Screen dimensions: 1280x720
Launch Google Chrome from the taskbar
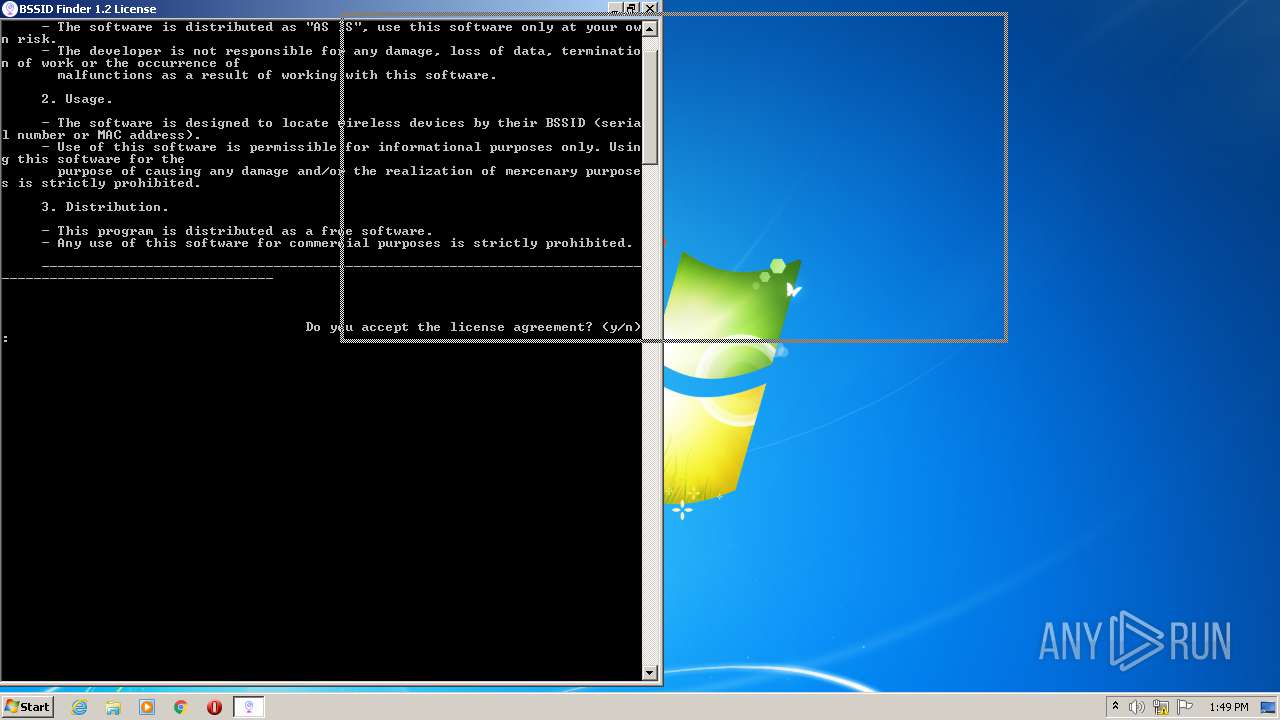(181, 707)
